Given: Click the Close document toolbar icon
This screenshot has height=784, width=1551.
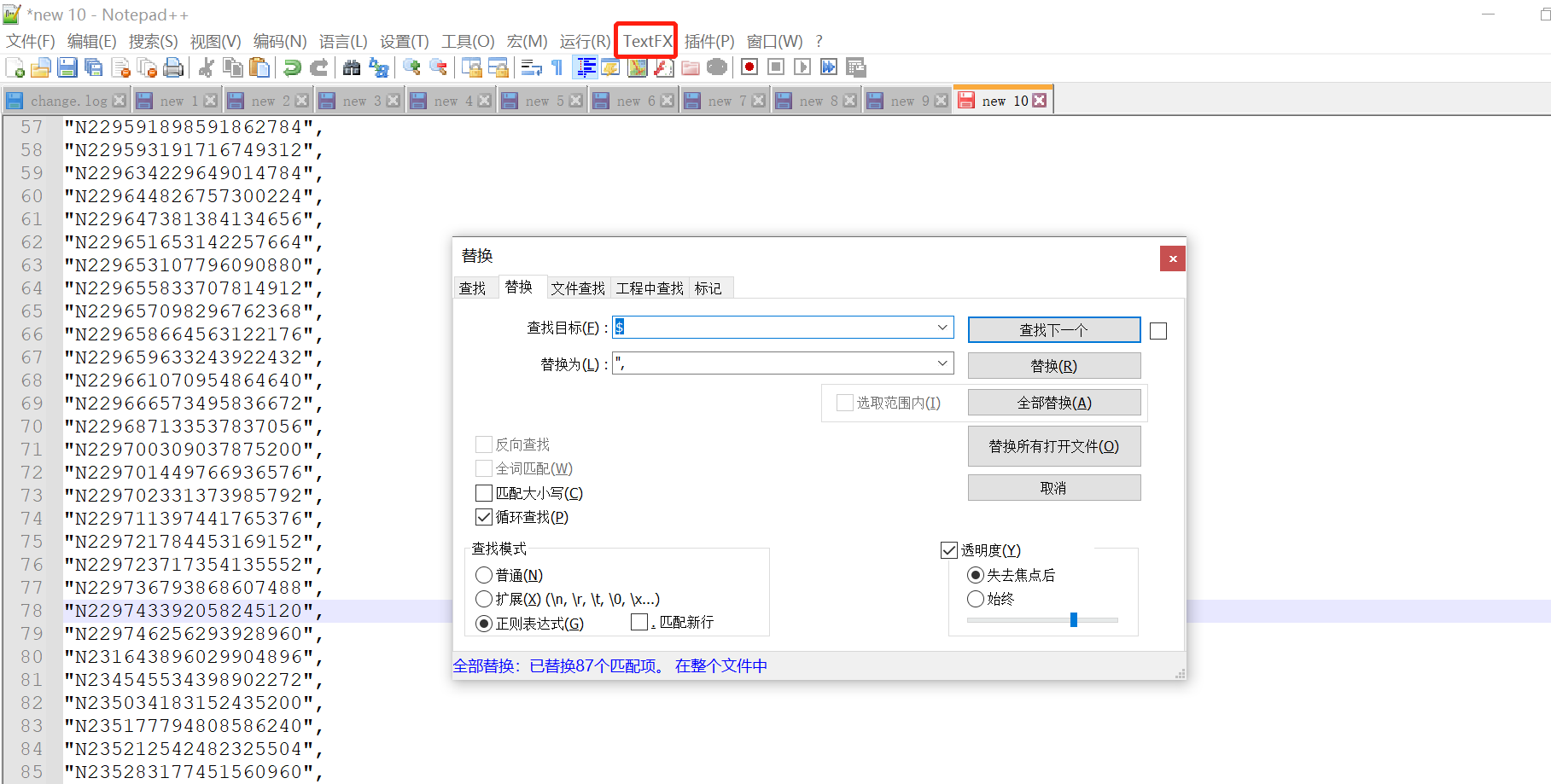Looking at the screenshot, I should point(120,67).
